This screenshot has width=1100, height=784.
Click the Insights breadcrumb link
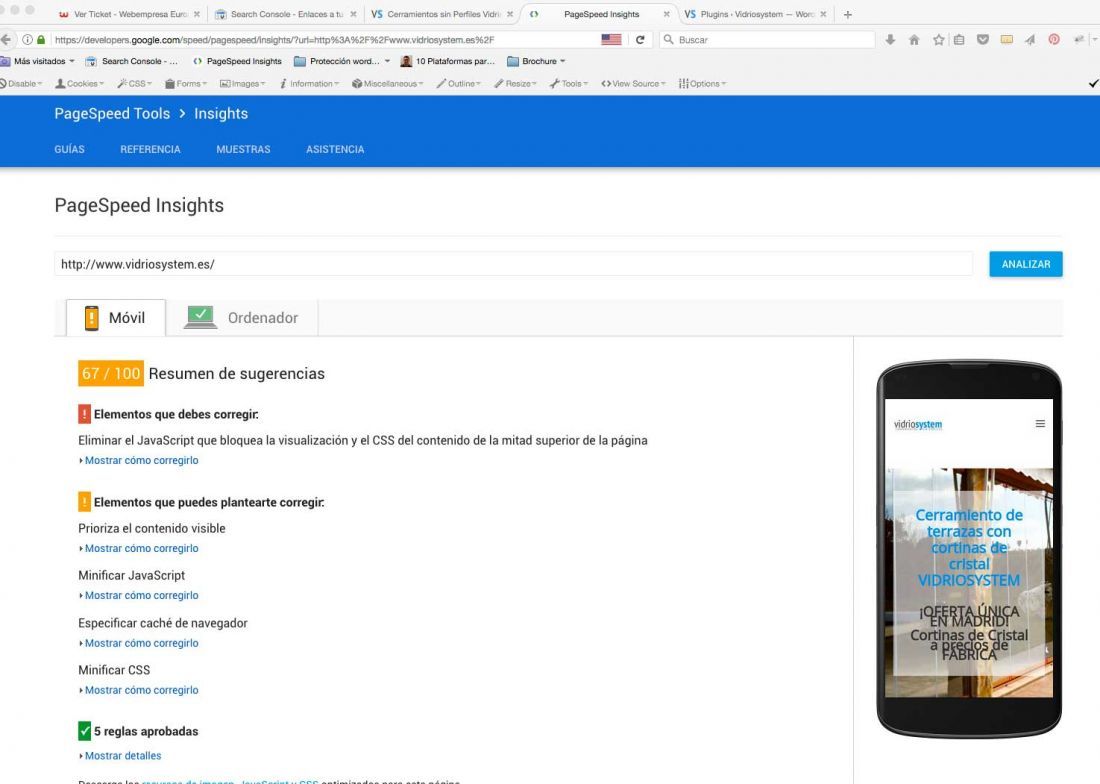(221, 114)
